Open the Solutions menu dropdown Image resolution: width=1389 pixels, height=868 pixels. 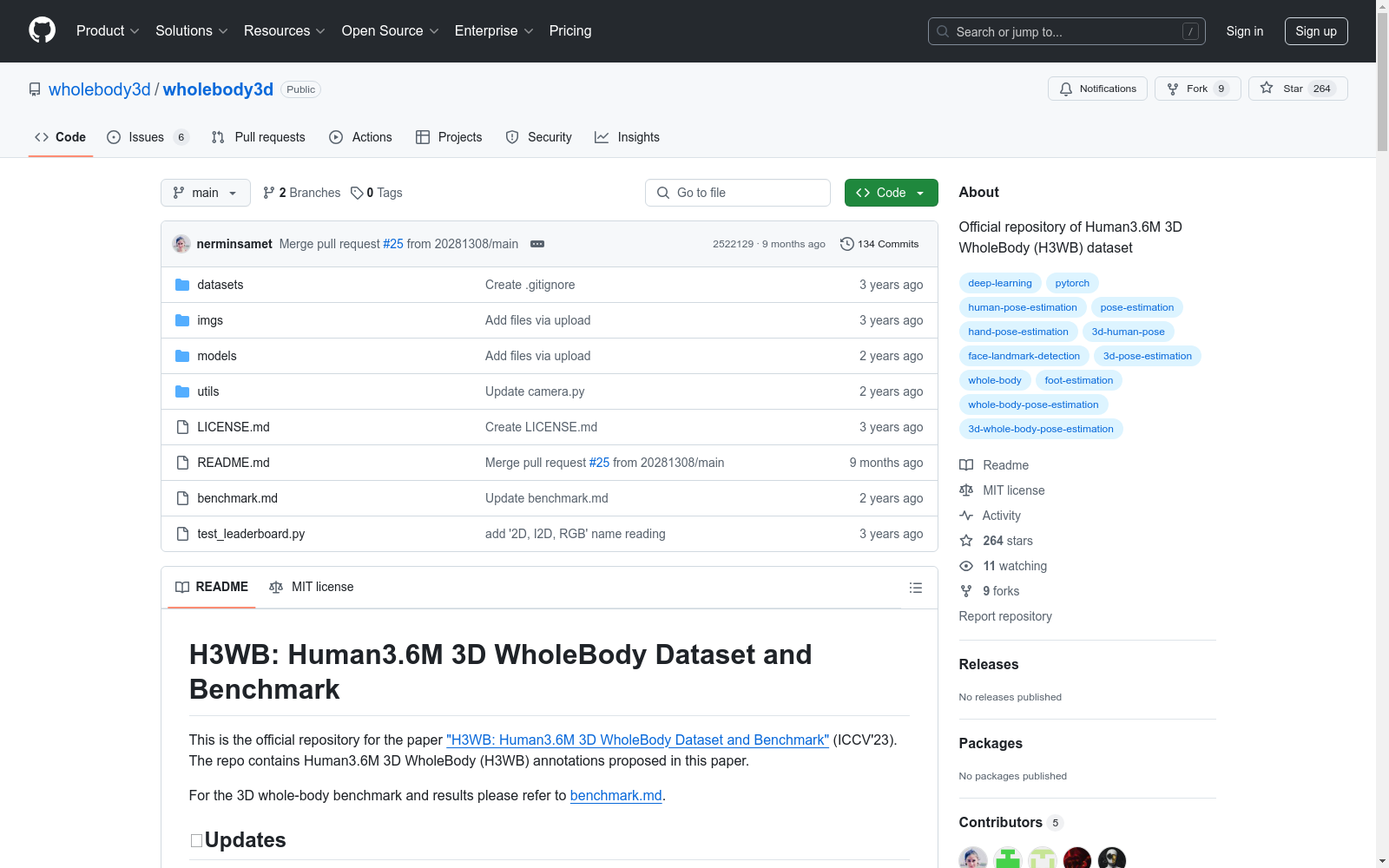click(192, 30)
